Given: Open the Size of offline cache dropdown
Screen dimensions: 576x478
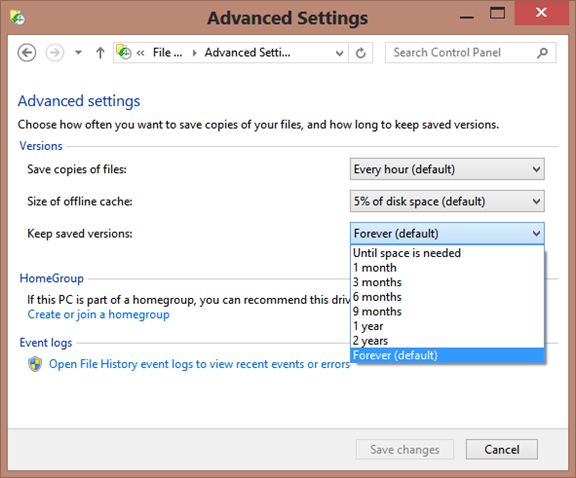Looking at the screenshot, I should [447, 201].
